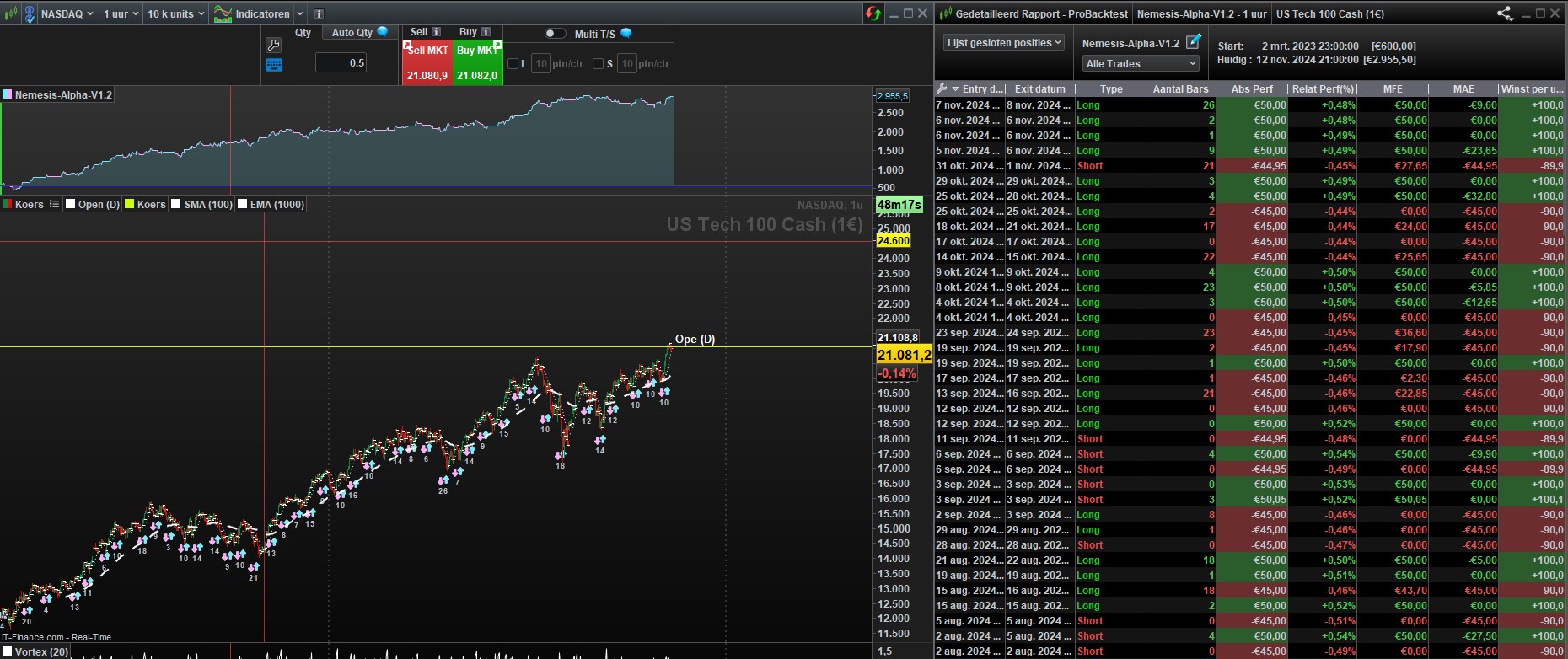The width and height of the screenshot is (1568, 659).
Task: Click the blue keyboard shortcuts icon
Action: (273, 65)
